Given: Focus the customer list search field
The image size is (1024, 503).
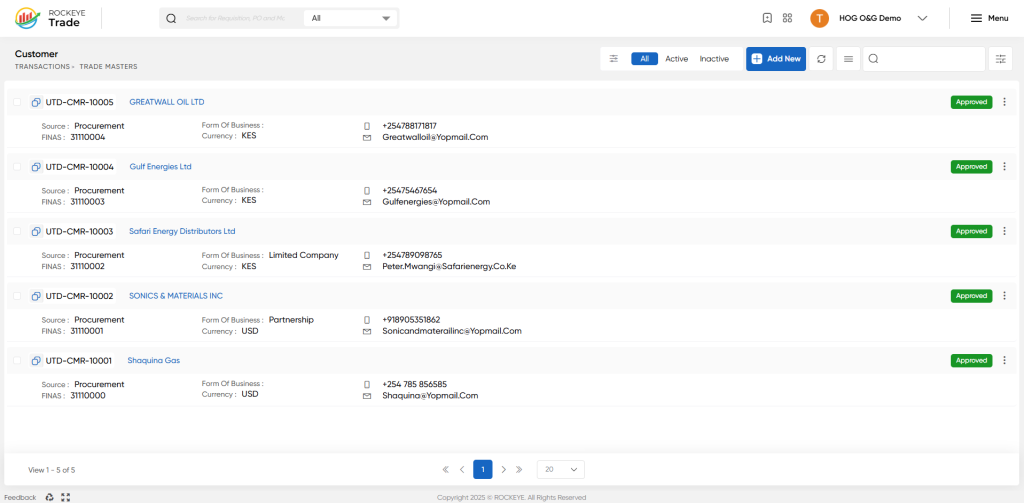Looking at the screenshot, I should (x=923, y=59).
